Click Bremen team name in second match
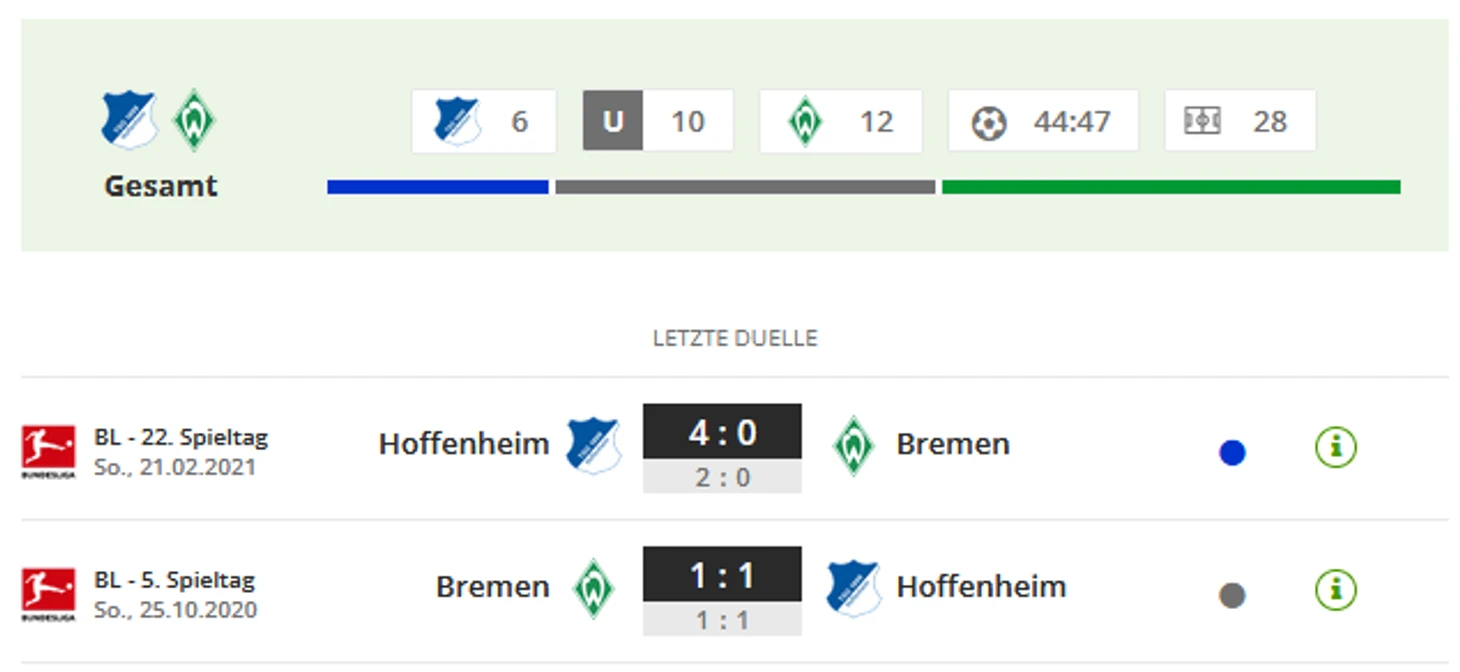Screen dimensions: 1460x672 pos(493,587)
